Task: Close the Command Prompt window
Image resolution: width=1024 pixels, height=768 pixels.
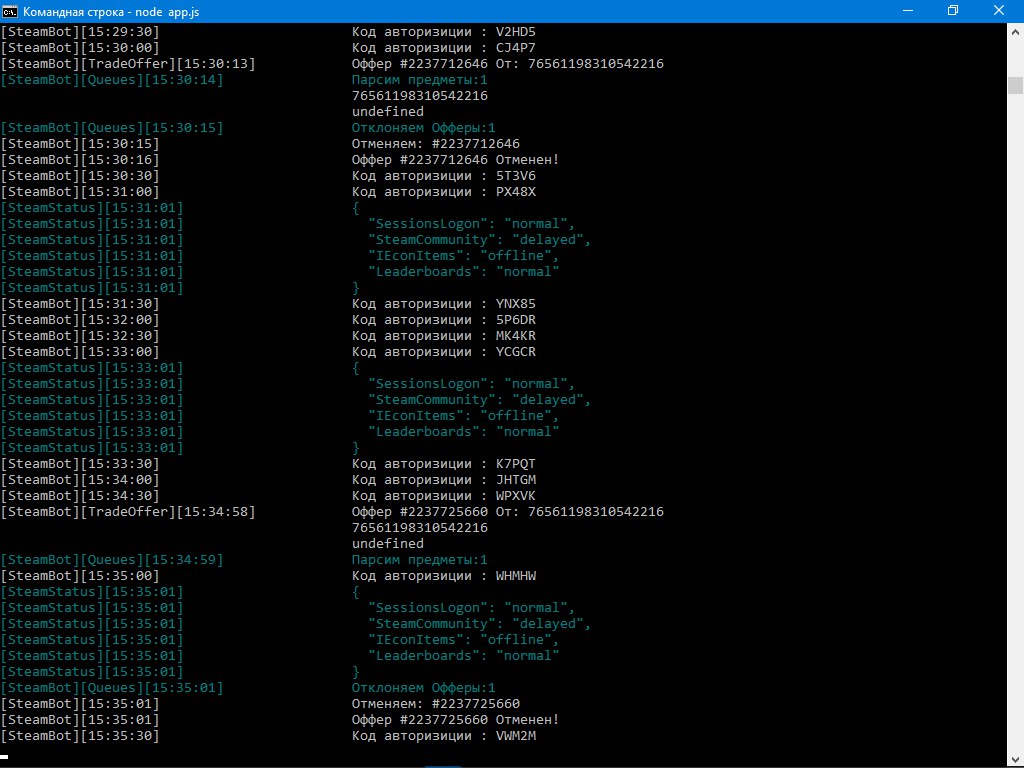Action: click(999, 11)
